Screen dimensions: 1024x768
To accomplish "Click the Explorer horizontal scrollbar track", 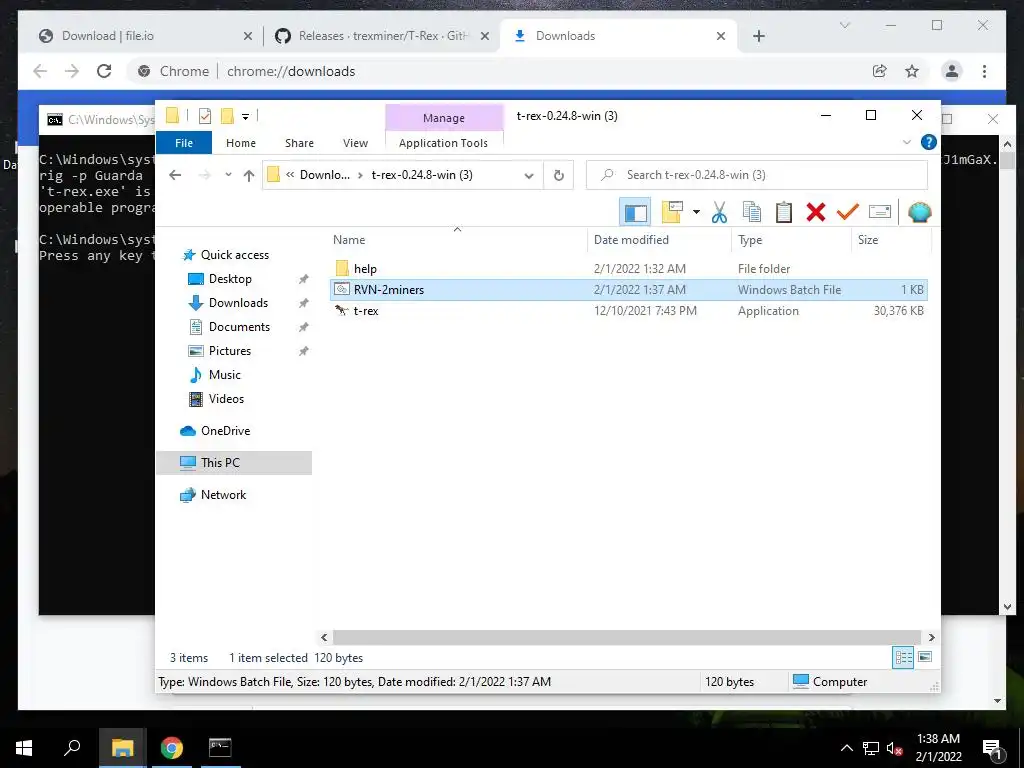I will tap(627, 637).
